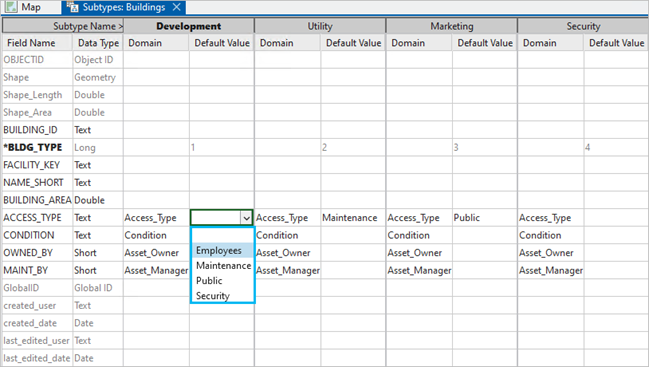Click Development's Asset_Owner domain cell
The image size is (649, 367).
tap(156, 253)
